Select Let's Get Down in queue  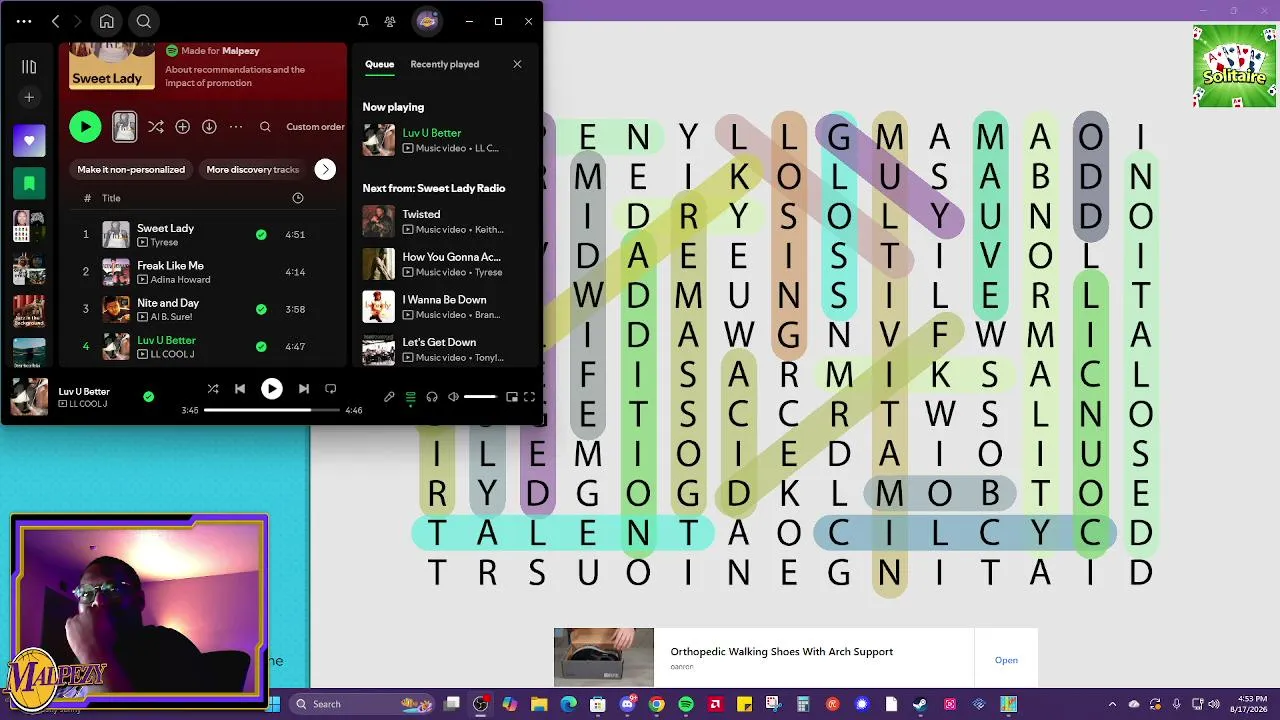443,350
